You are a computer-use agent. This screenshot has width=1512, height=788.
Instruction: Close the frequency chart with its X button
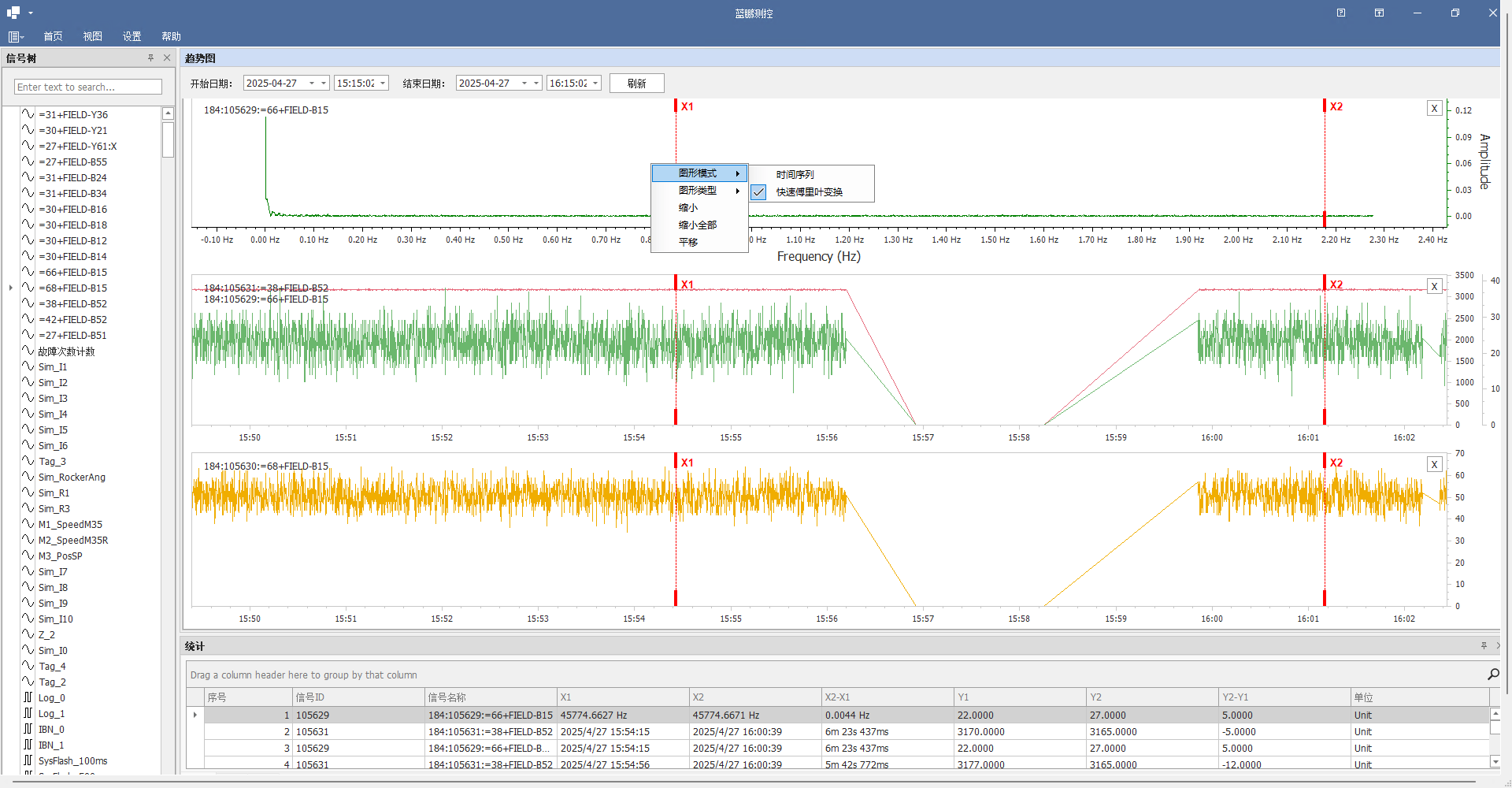coord(1434,109)
